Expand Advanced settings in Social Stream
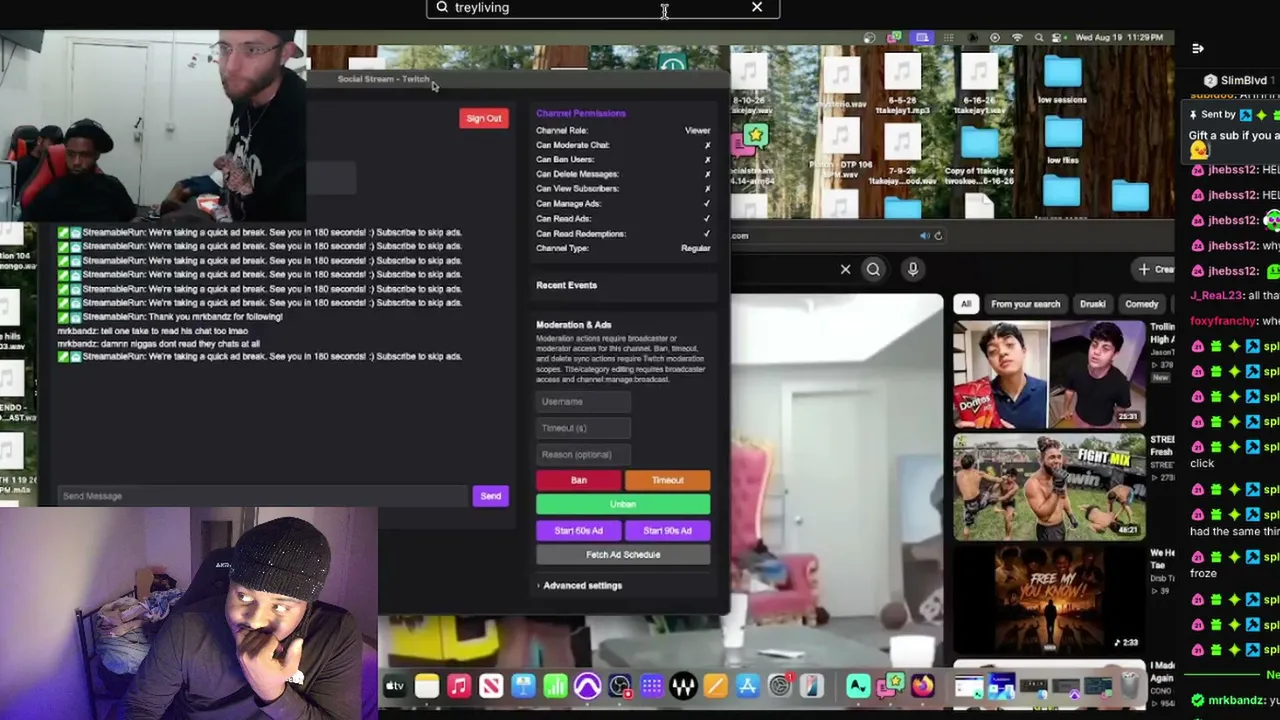 (580, 586)
